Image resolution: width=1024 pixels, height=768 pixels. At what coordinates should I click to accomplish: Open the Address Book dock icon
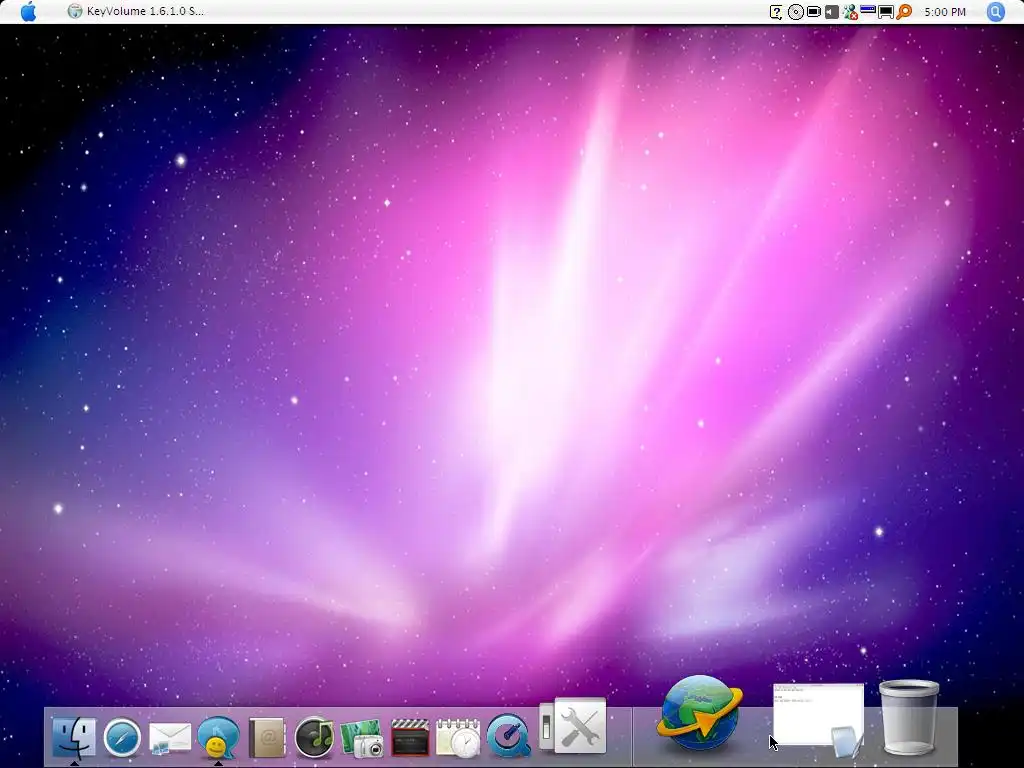[267, 738]
